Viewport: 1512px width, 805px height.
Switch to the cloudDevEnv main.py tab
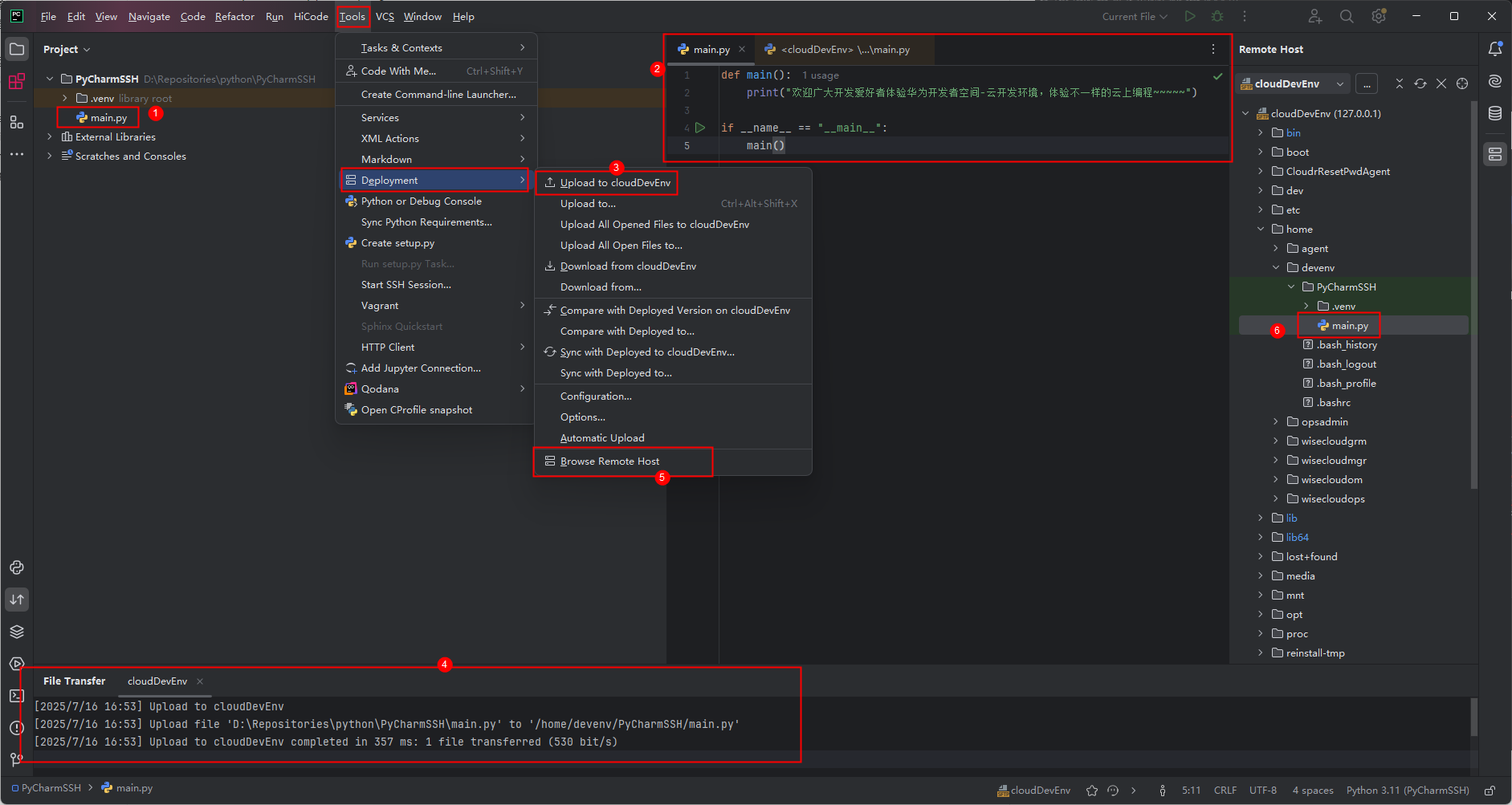pyautogui.click(x=843, y=49)
